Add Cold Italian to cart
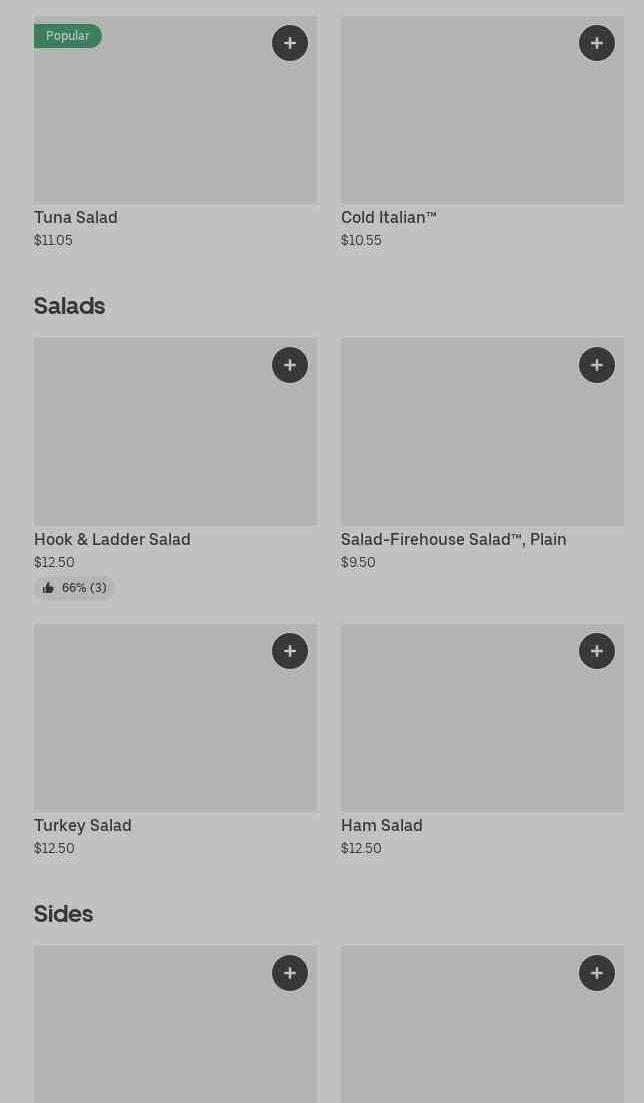Screen dimensions: 644x1103 597,43
